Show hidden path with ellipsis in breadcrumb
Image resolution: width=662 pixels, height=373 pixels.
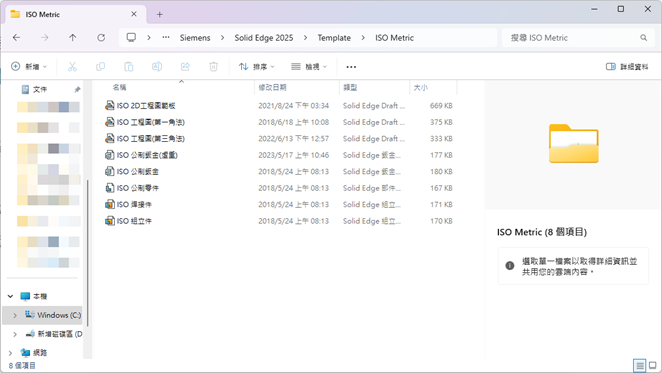click(166, 38)
